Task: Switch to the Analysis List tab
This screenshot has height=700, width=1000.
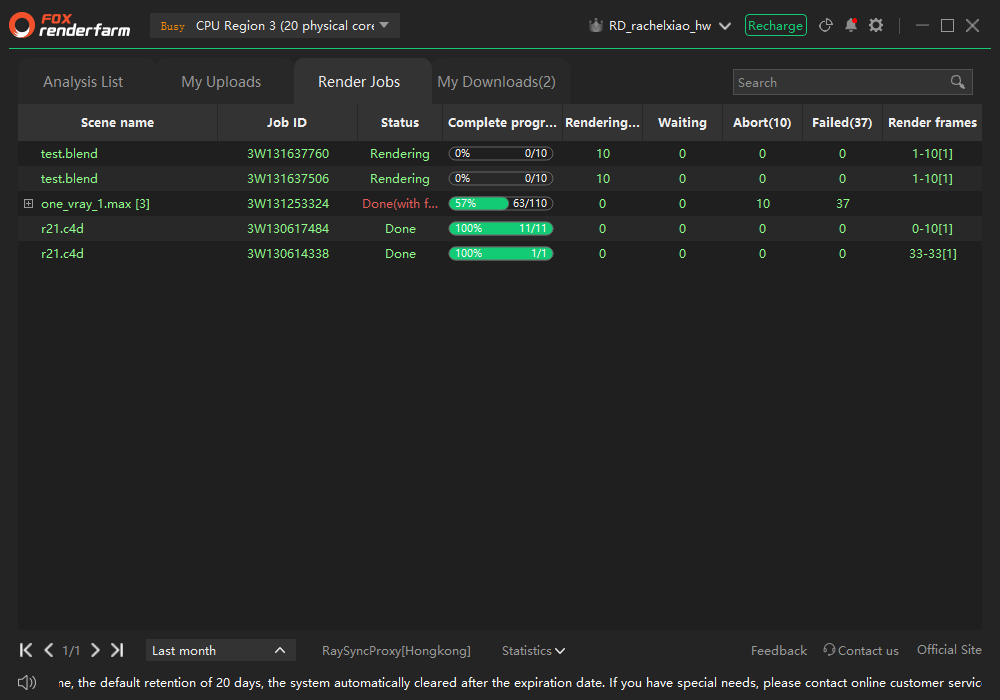Action: click(x=84, y=82)
